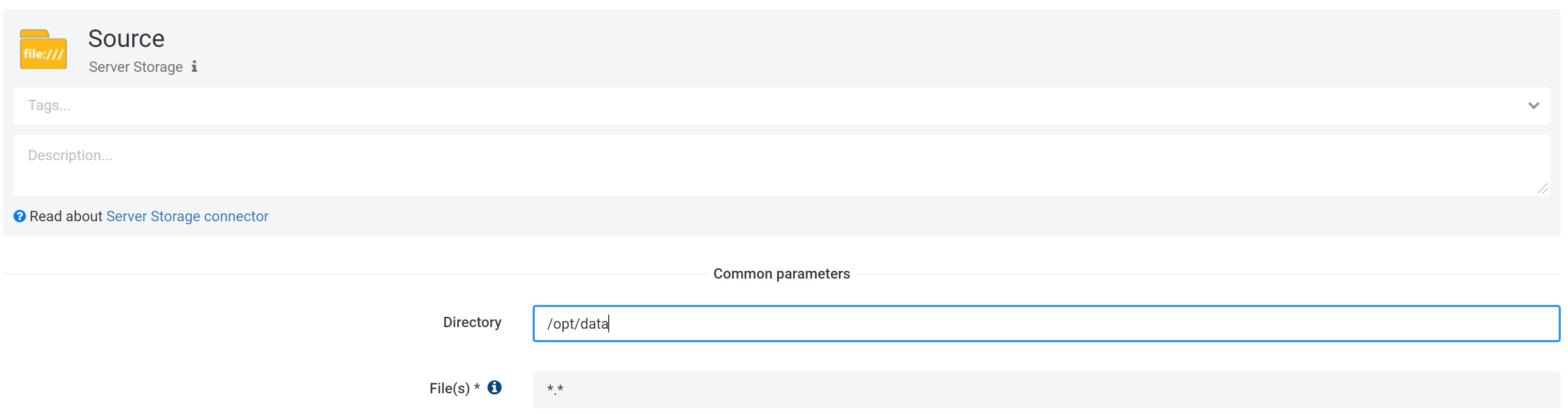Click the blue info icon next to File(s)
This screenshot has height=414, width=1568.
tap(494, 387)
